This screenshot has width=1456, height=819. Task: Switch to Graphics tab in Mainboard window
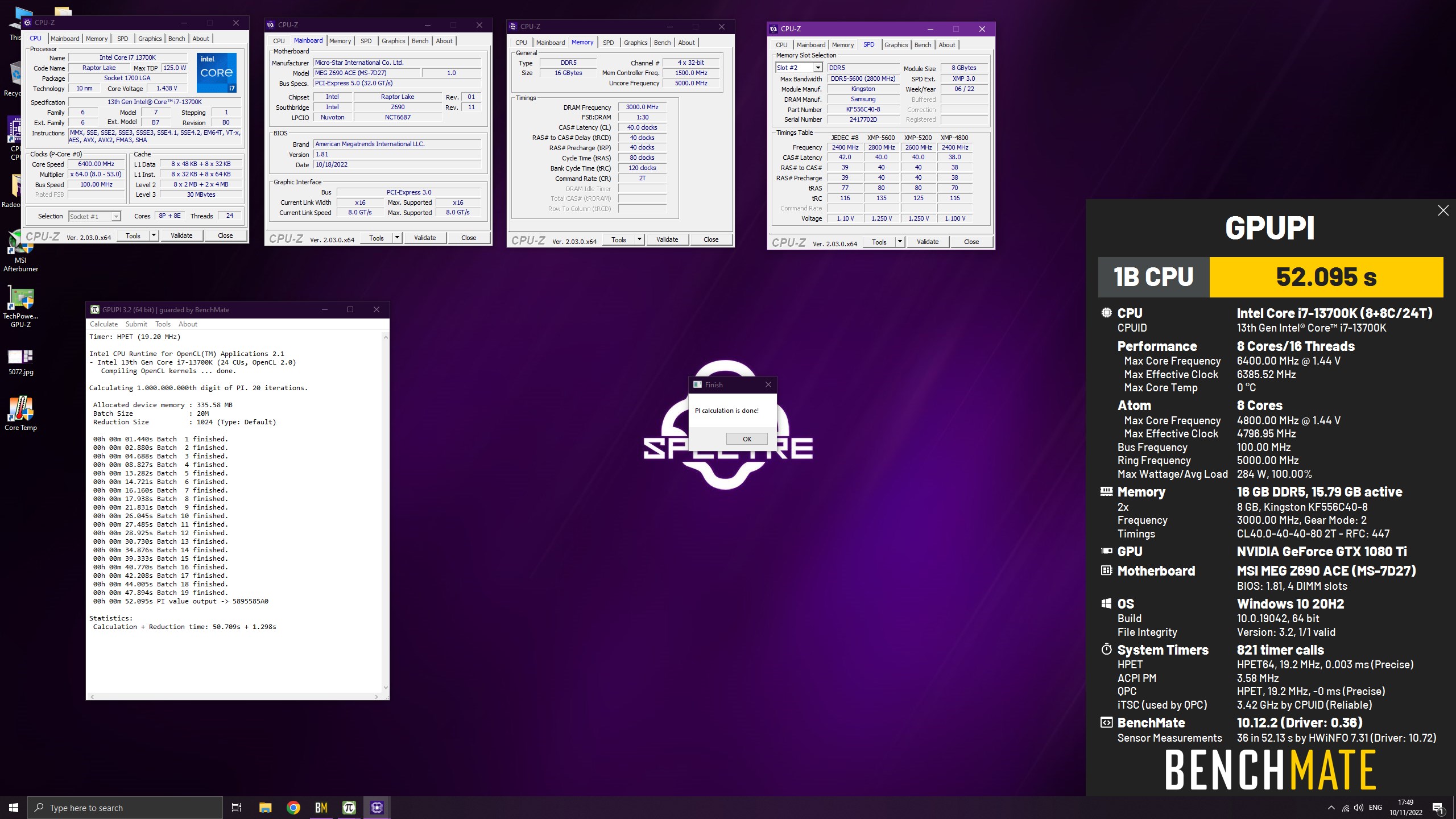394,41
